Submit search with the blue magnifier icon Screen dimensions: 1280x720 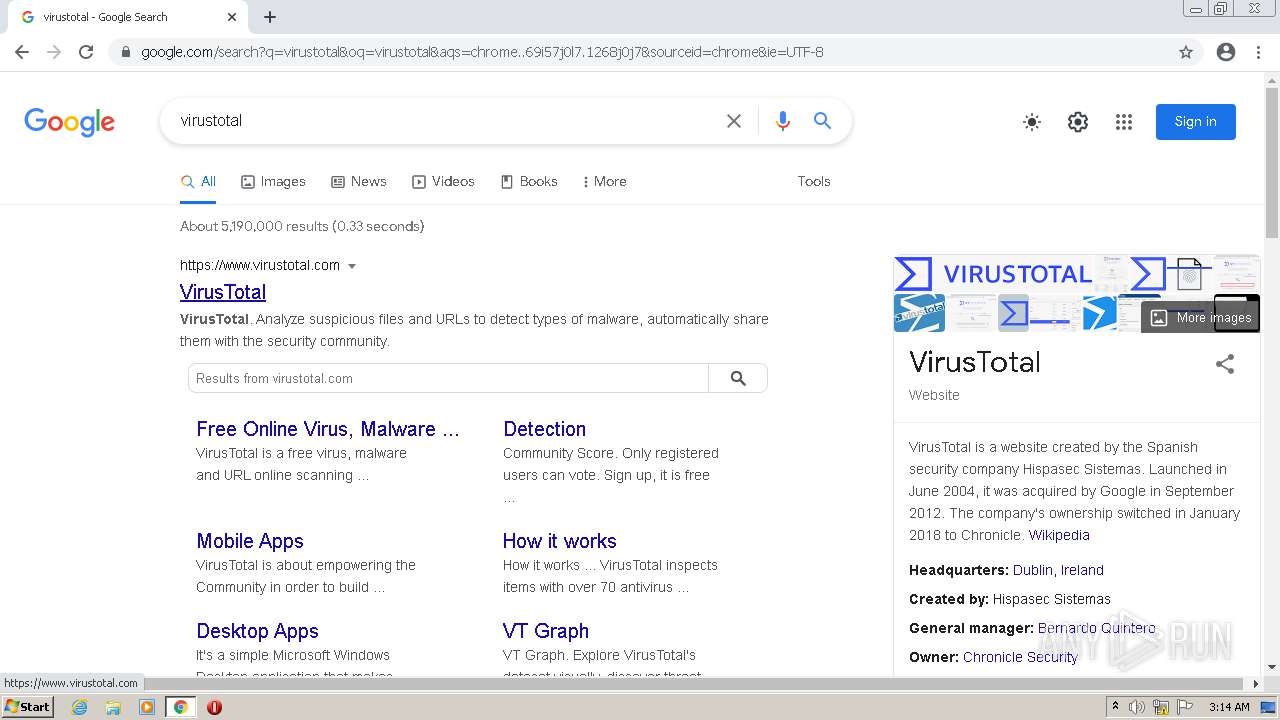823,121
